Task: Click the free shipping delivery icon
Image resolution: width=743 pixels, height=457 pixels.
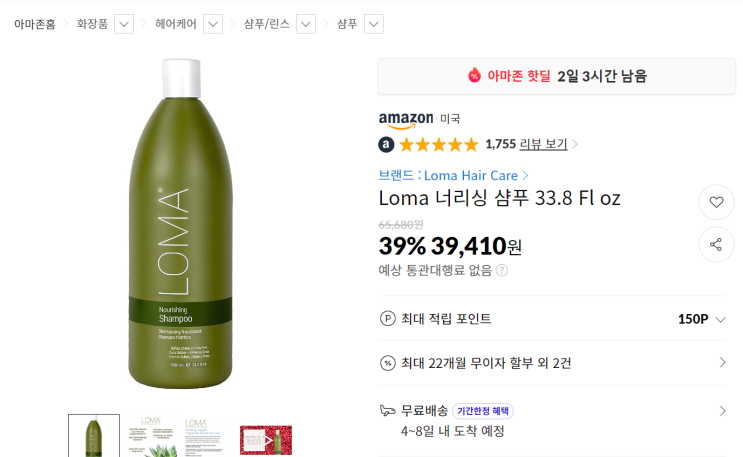Action: click(388, 410)
